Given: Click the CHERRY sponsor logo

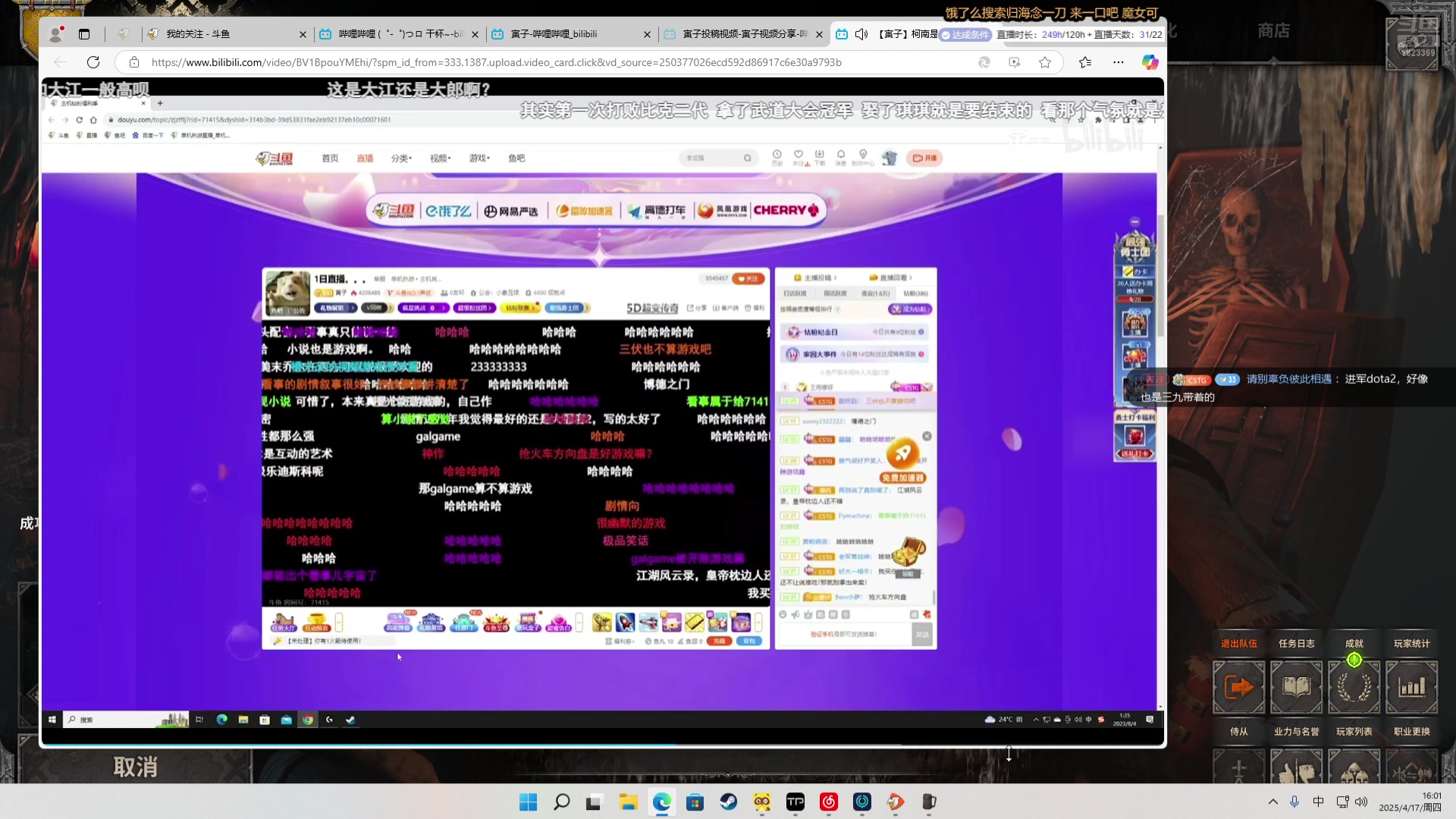Looking at the screenshot, I should pyautogui.click(x=786, y=210).
